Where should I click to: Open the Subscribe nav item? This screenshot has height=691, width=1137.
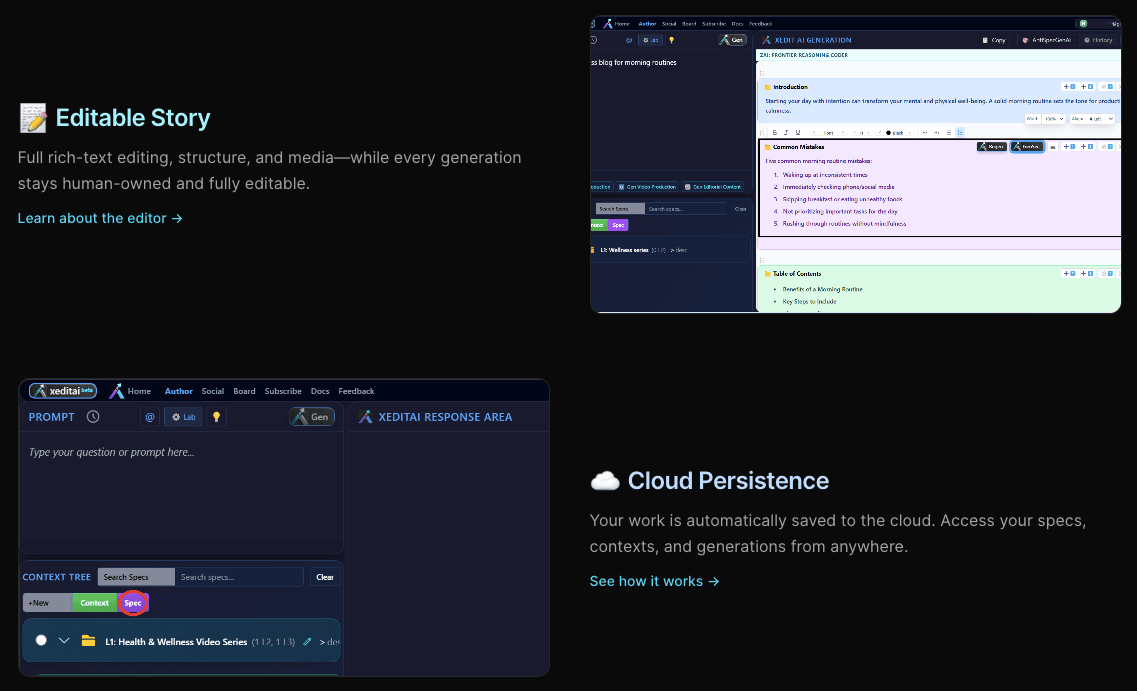pos(283,391)
